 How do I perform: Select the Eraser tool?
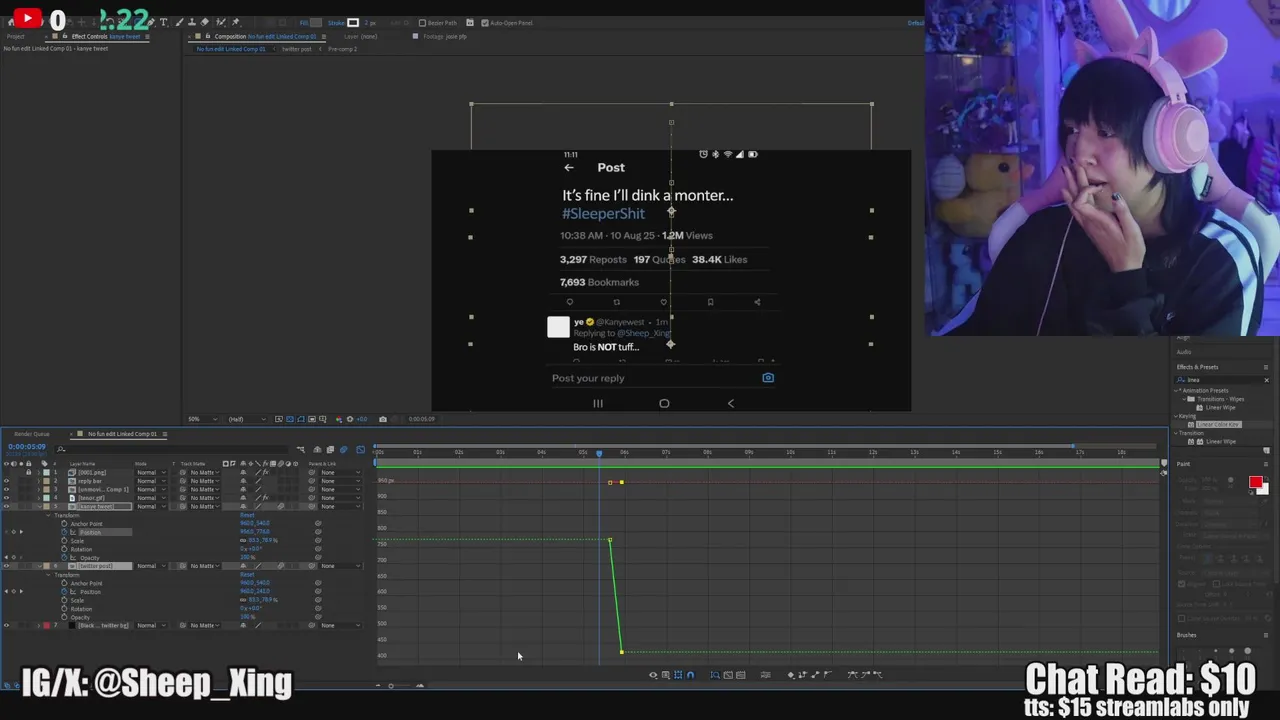coord(204,22)
